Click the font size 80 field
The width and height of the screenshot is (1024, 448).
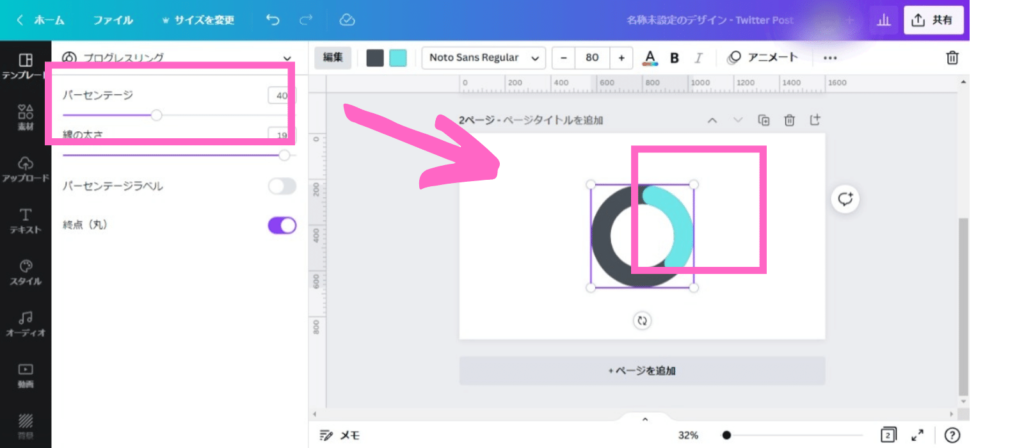(592, 57)
